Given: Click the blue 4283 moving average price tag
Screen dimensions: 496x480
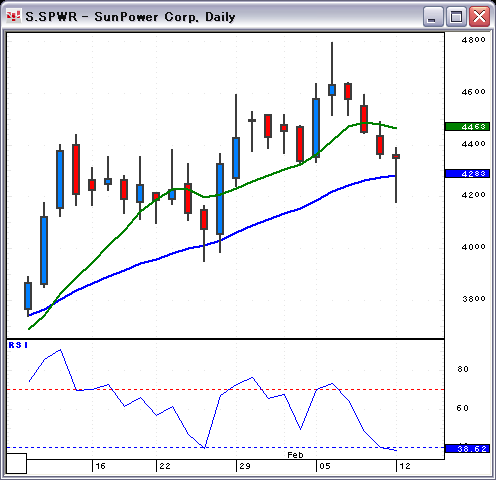Looking at the screenshot, I should (467, 174).
